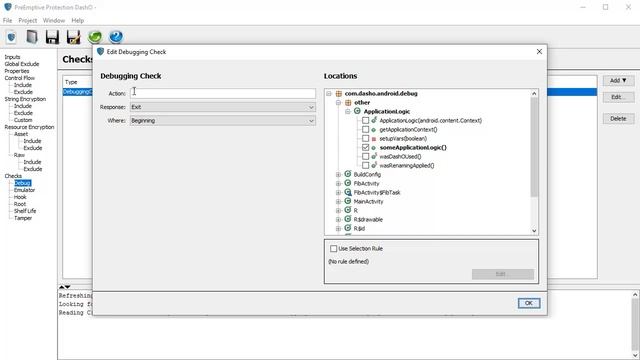Click the R$drawable class icon
This screenshot has width=640, height=360.
pos(348,219)
